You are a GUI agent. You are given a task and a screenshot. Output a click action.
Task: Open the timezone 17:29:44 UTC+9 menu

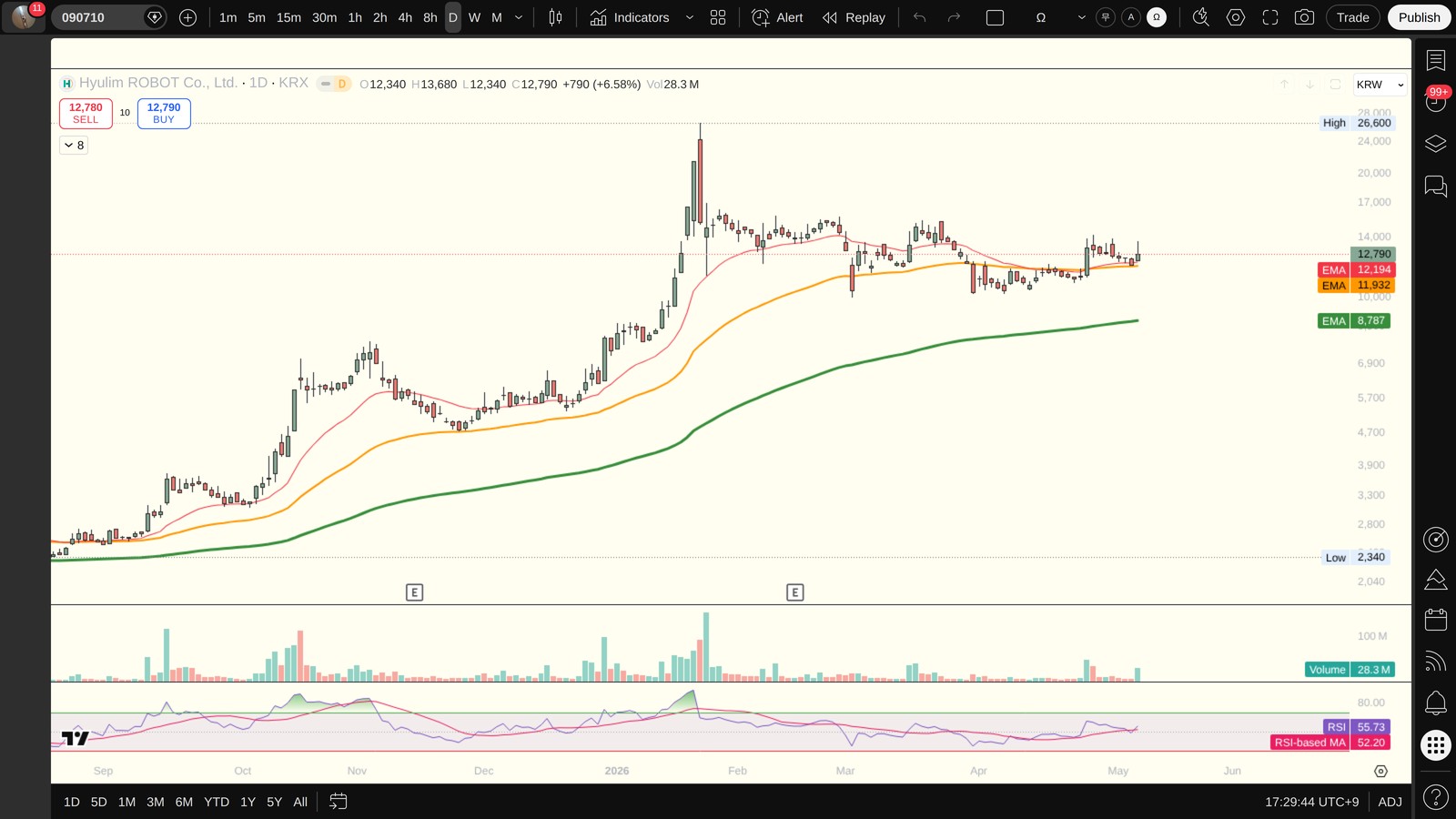[1311, 802]
